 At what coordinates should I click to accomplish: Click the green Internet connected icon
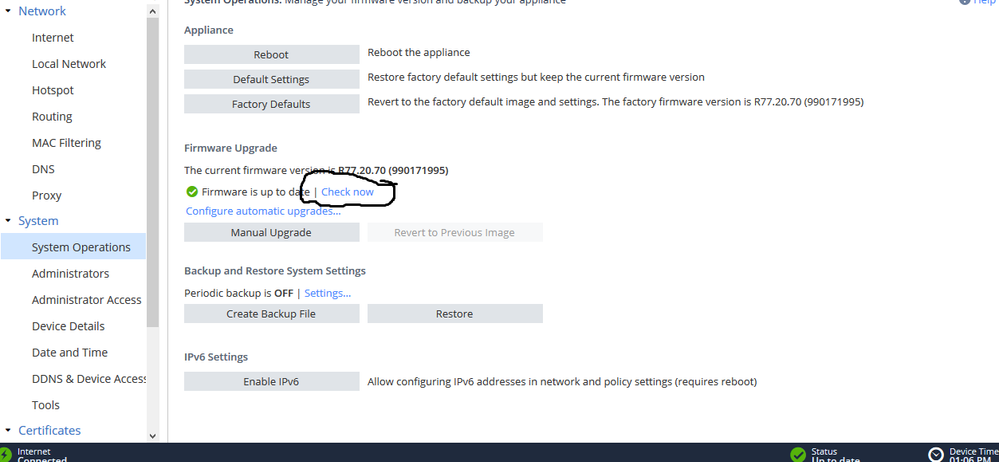[x=8, y=455]
